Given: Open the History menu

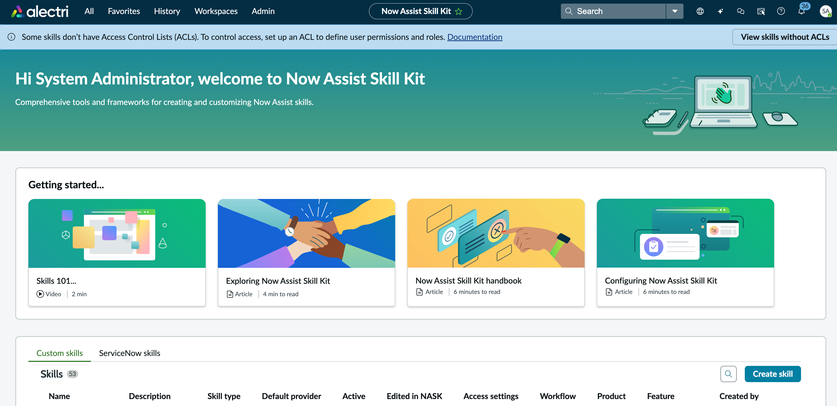Looking at the screenshot, I should pyautogui.click(x=167, y=11).
